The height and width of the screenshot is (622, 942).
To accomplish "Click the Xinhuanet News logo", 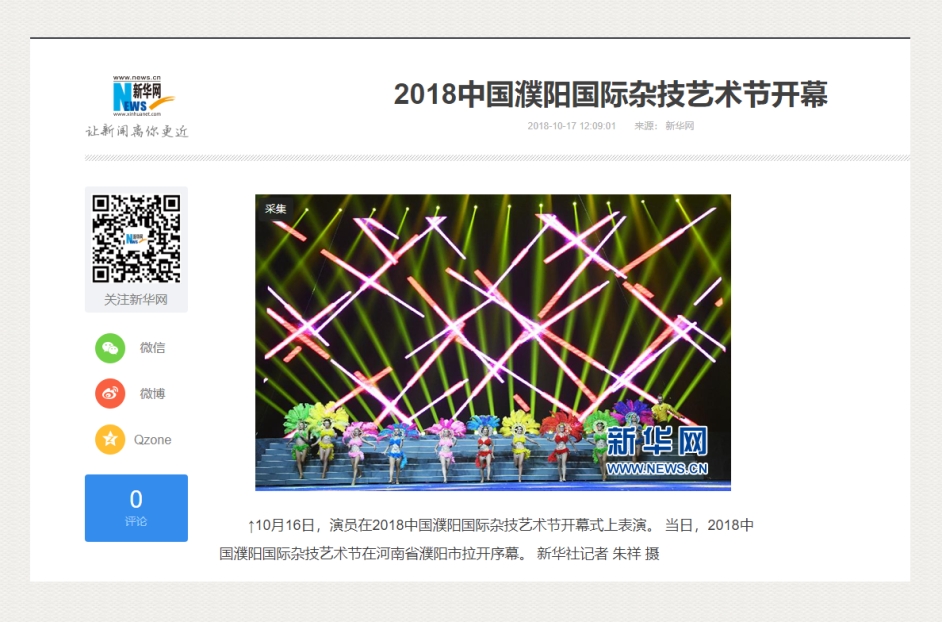I will click(142, 96).
